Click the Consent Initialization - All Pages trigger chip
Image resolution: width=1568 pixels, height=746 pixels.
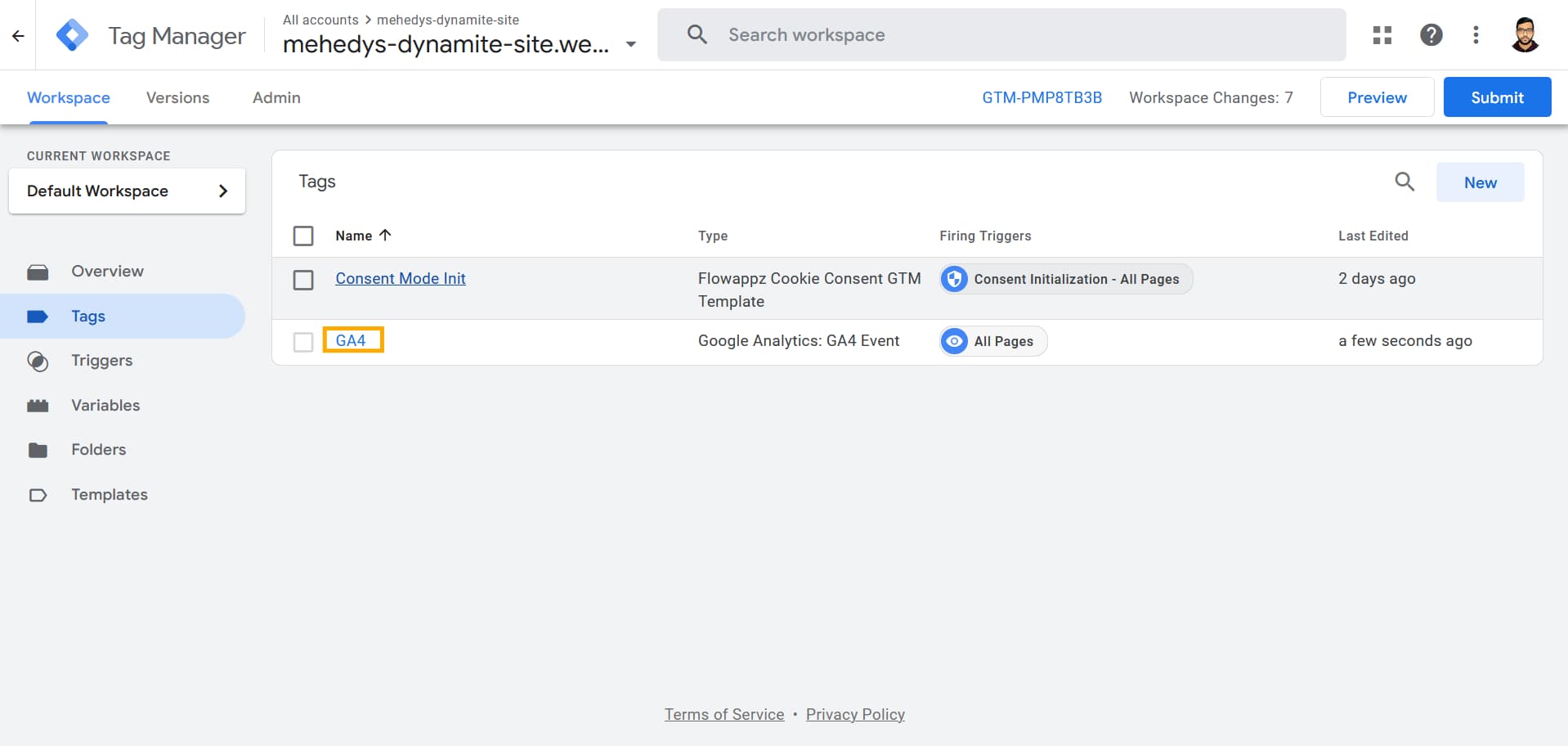(x=1066, y=279)
